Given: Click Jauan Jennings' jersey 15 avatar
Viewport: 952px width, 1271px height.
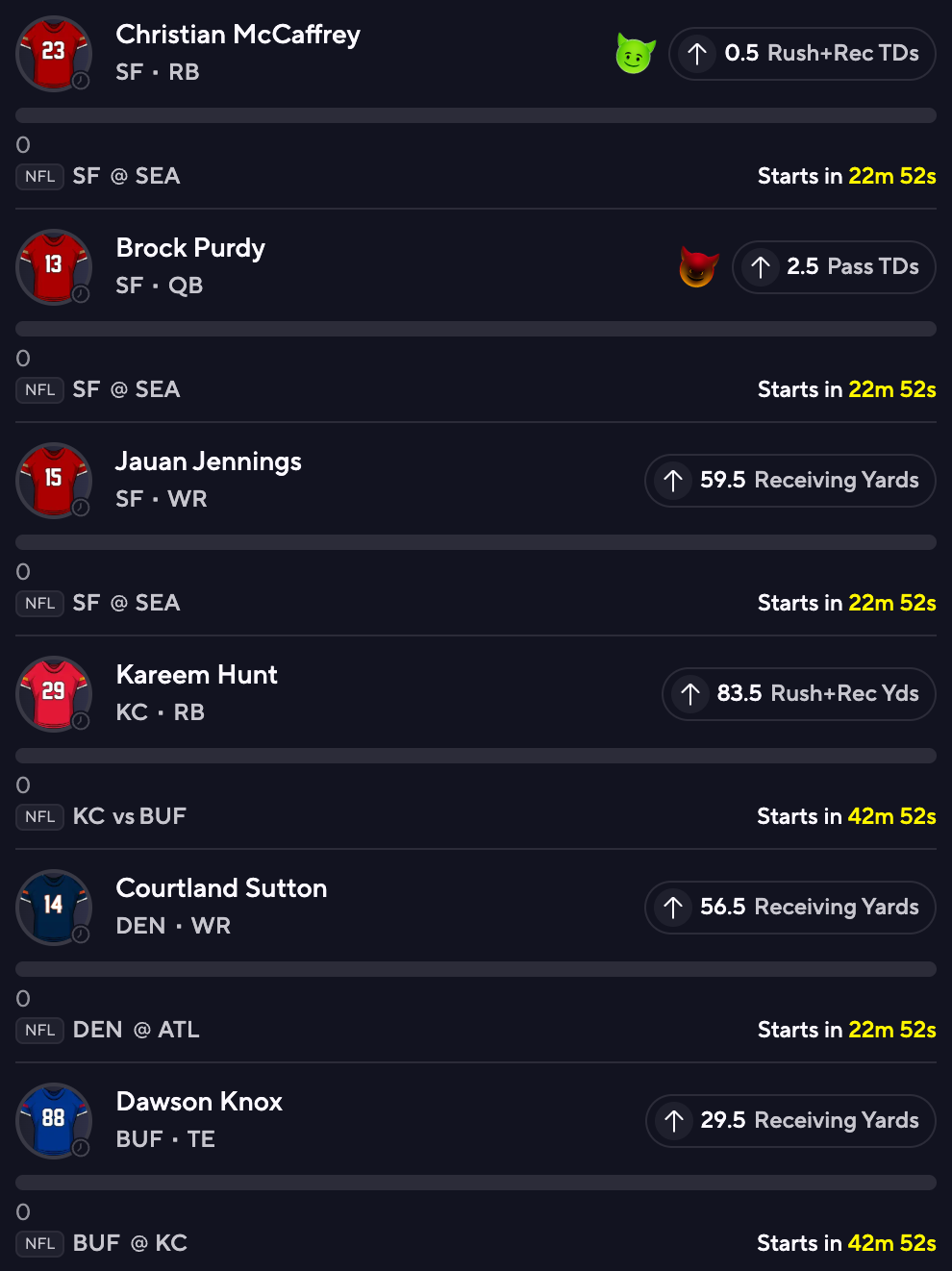Looking at the screenshot, I should pos(54,481).
